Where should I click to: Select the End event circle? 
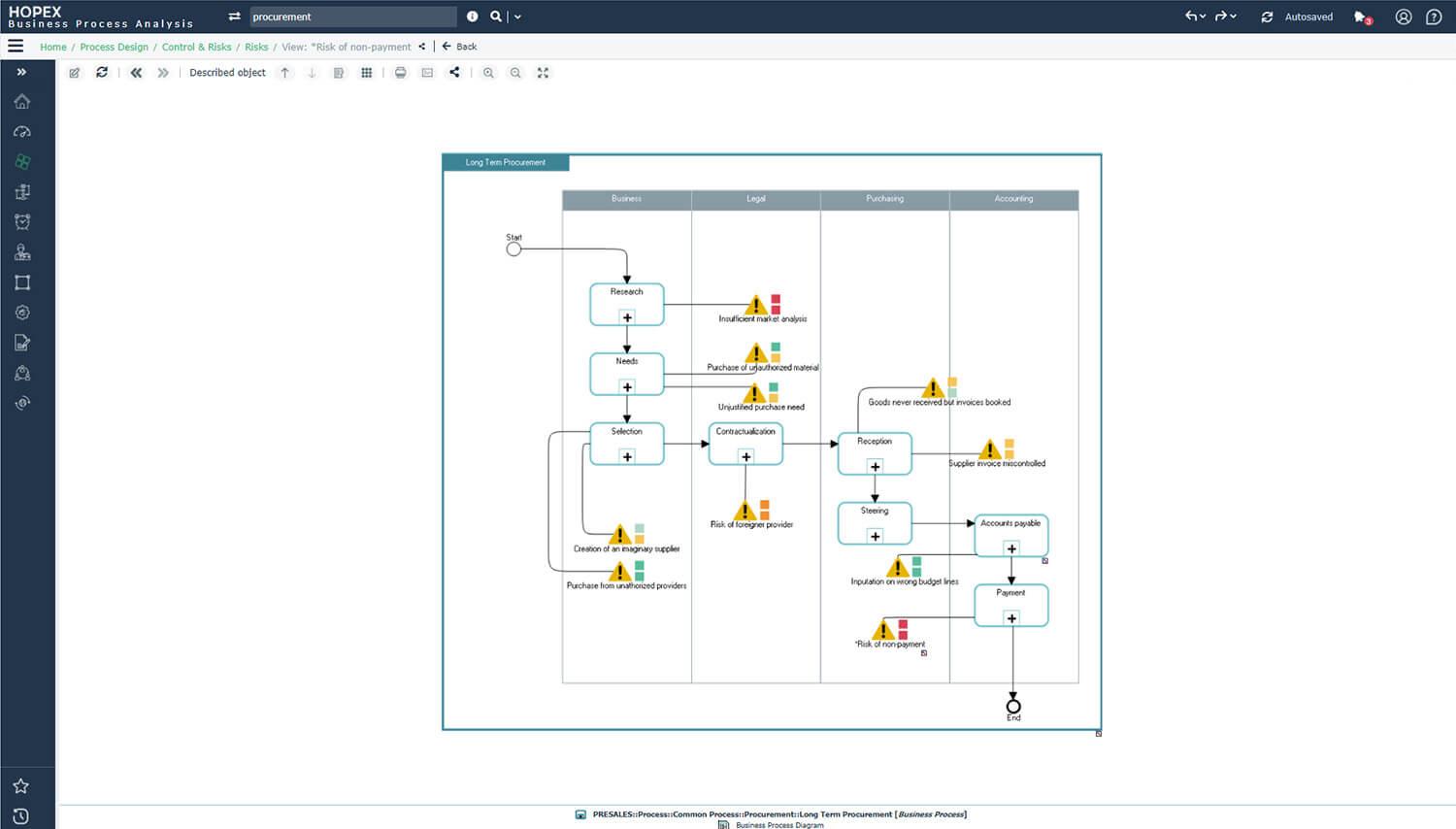point(1013,706)
